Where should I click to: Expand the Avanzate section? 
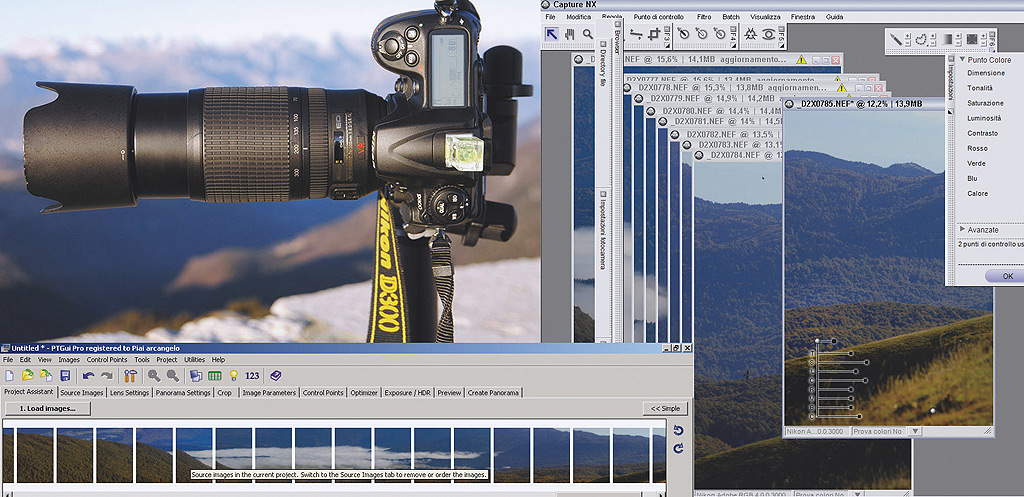[x=962, y=230]
